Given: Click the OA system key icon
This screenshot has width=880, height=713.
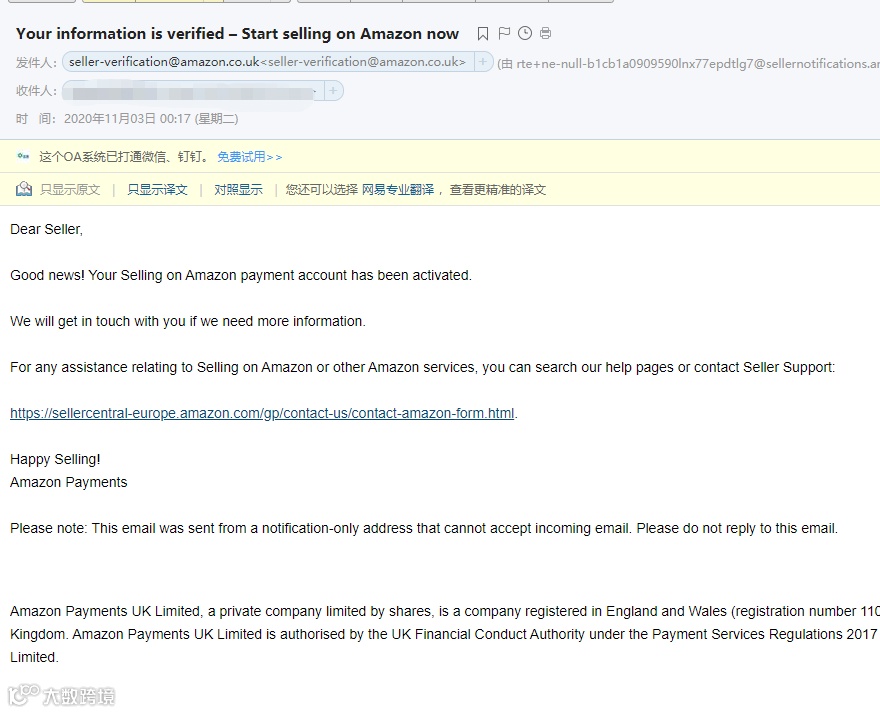Looking at the screenshot, I should point(23,156).
